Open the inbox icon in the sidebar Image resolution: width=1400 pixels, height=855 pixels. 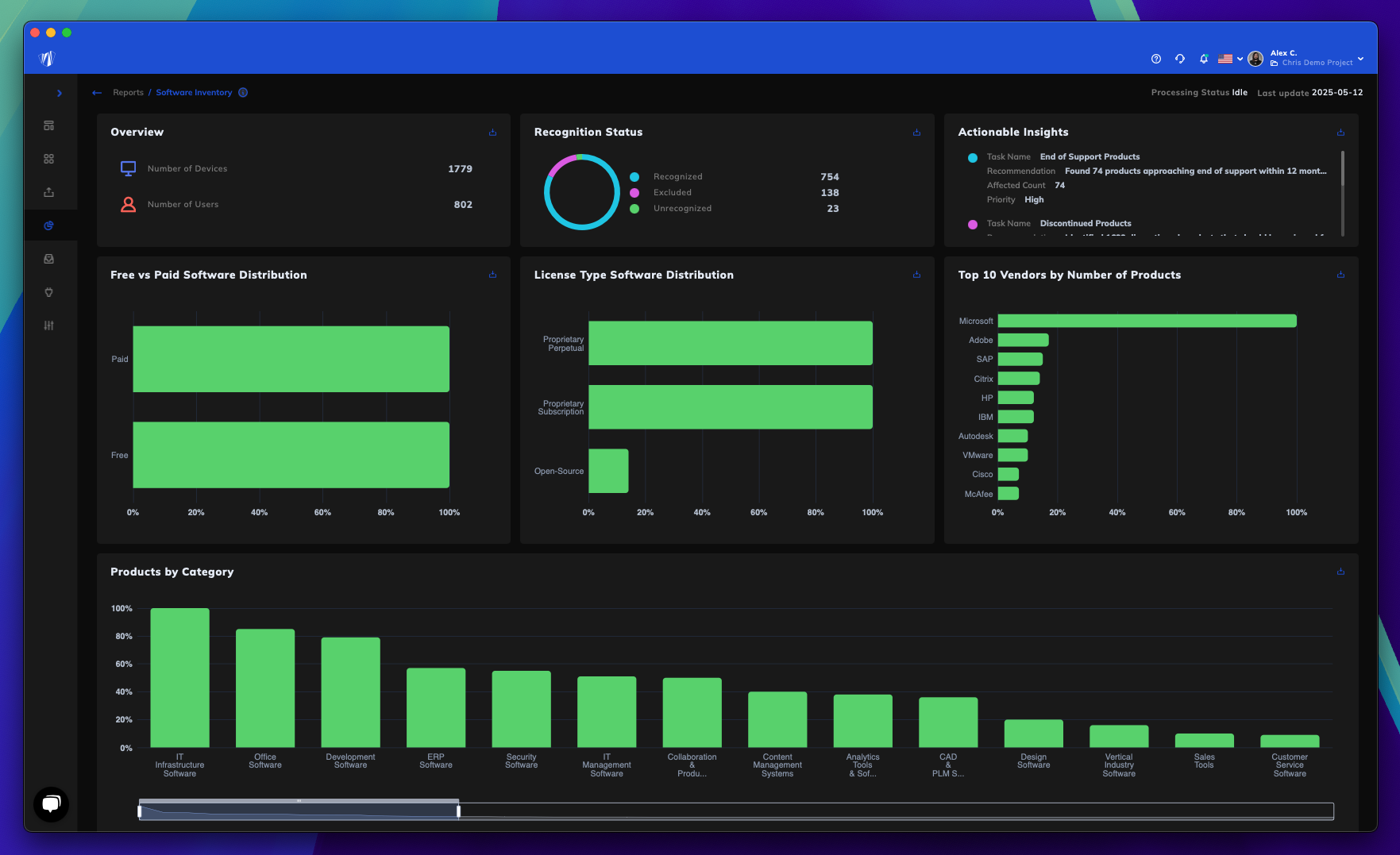[x=49, y=259]
